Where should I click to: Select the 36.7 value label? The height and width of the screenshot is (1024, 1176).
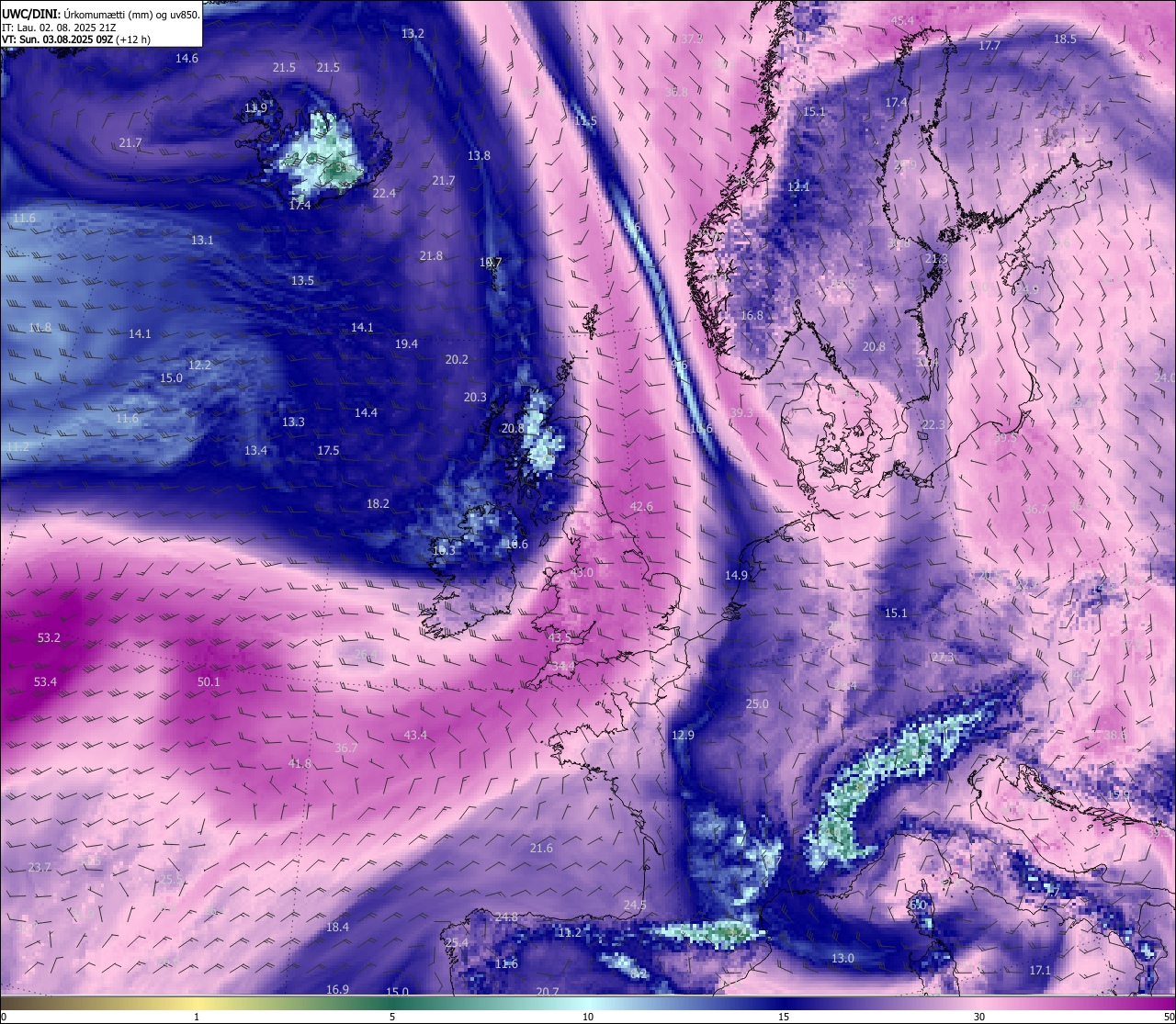pyautogui.click(x=345, y=748)
